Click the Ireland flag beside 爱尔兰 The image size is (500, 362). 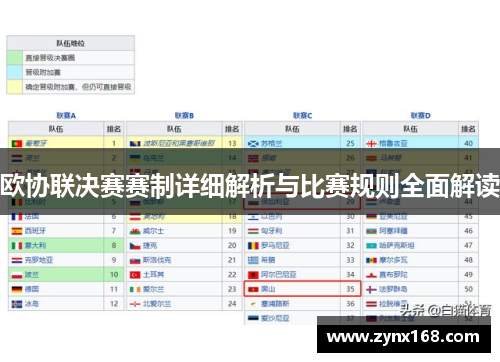(135, 289)
